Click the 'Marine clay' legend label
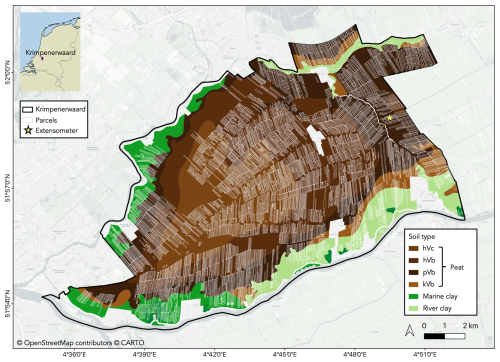This screenshot has width=500, height=362. tap(440, 296)
